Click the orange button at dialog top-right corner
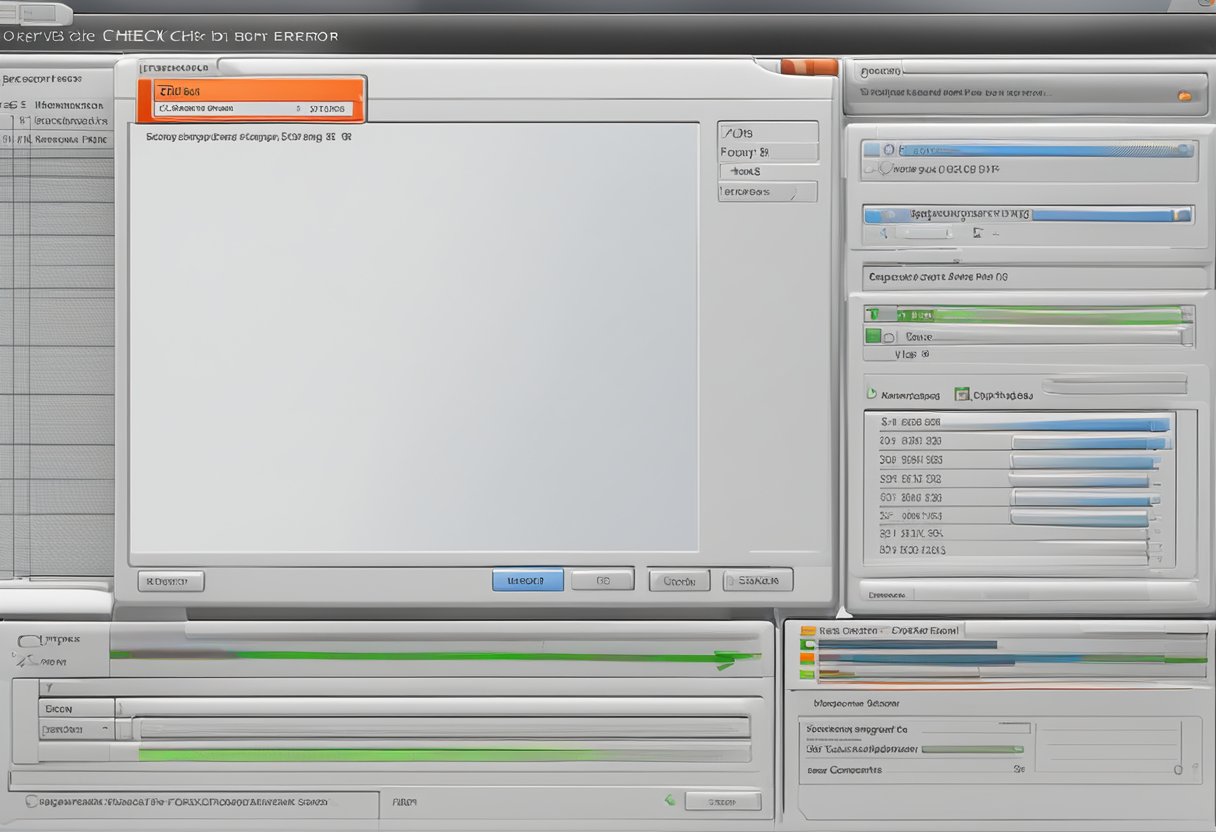Image resolution: width=1216 pixels, height=832 pixels. click(x=808, y=67)
